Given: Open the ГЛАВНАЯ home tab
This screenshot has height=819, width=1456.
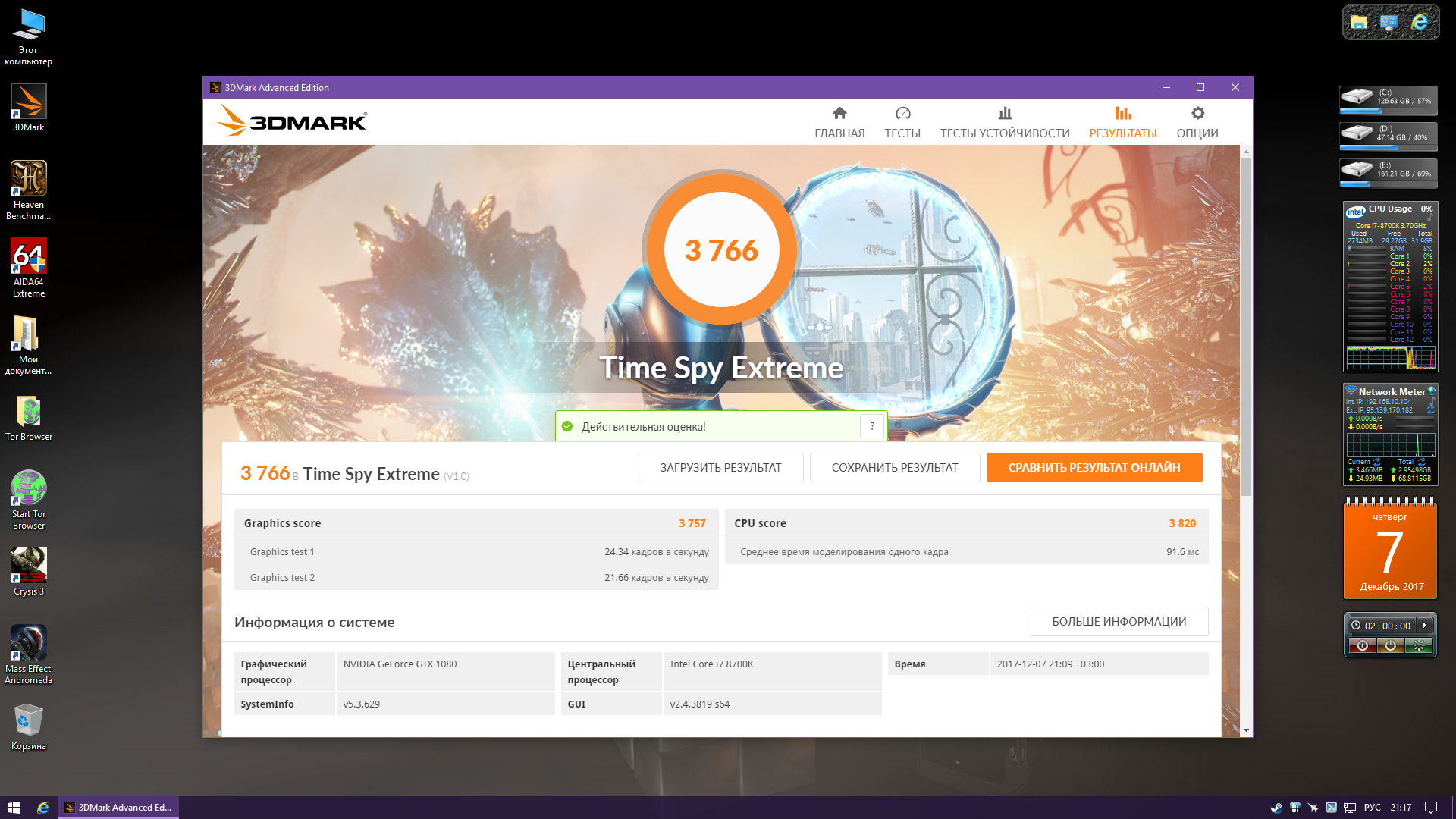Looking at the screenshot, I should 839,123.
